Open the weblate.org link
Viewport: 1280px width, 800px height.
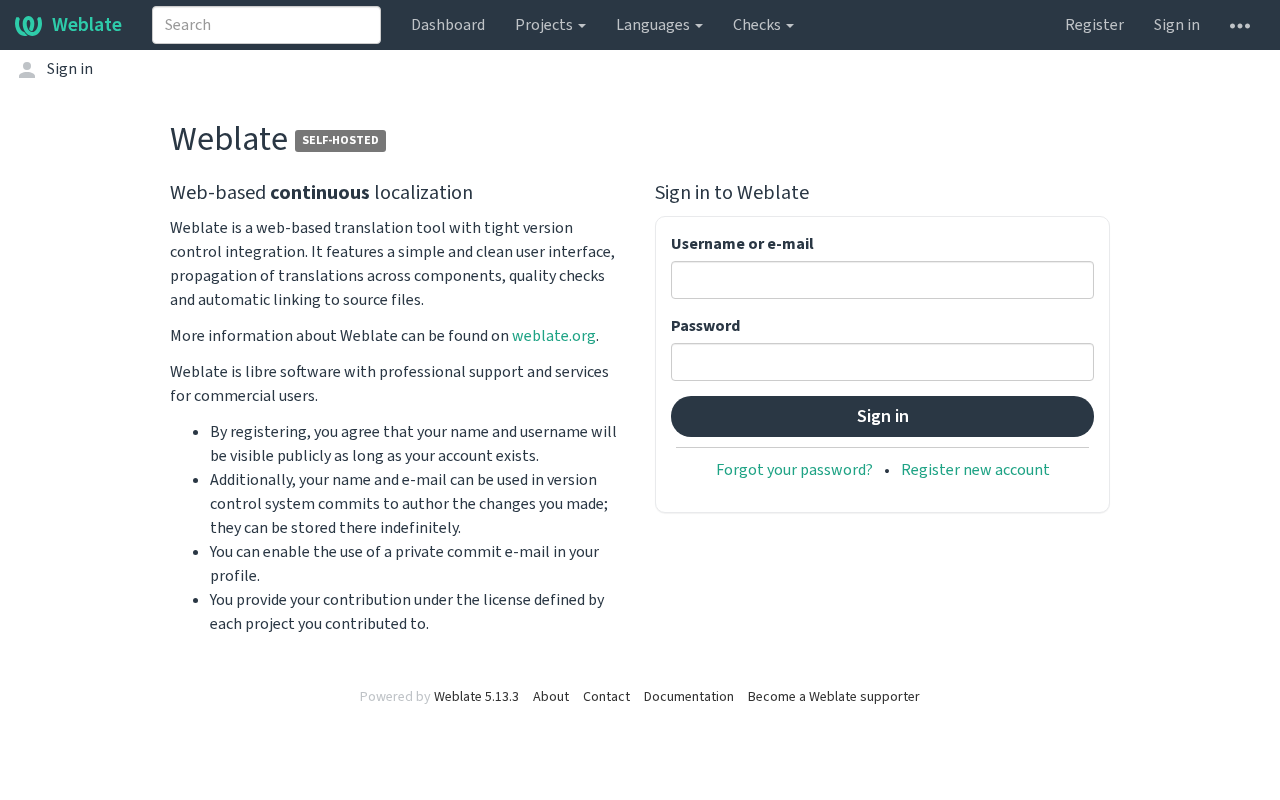click(554, 336)
